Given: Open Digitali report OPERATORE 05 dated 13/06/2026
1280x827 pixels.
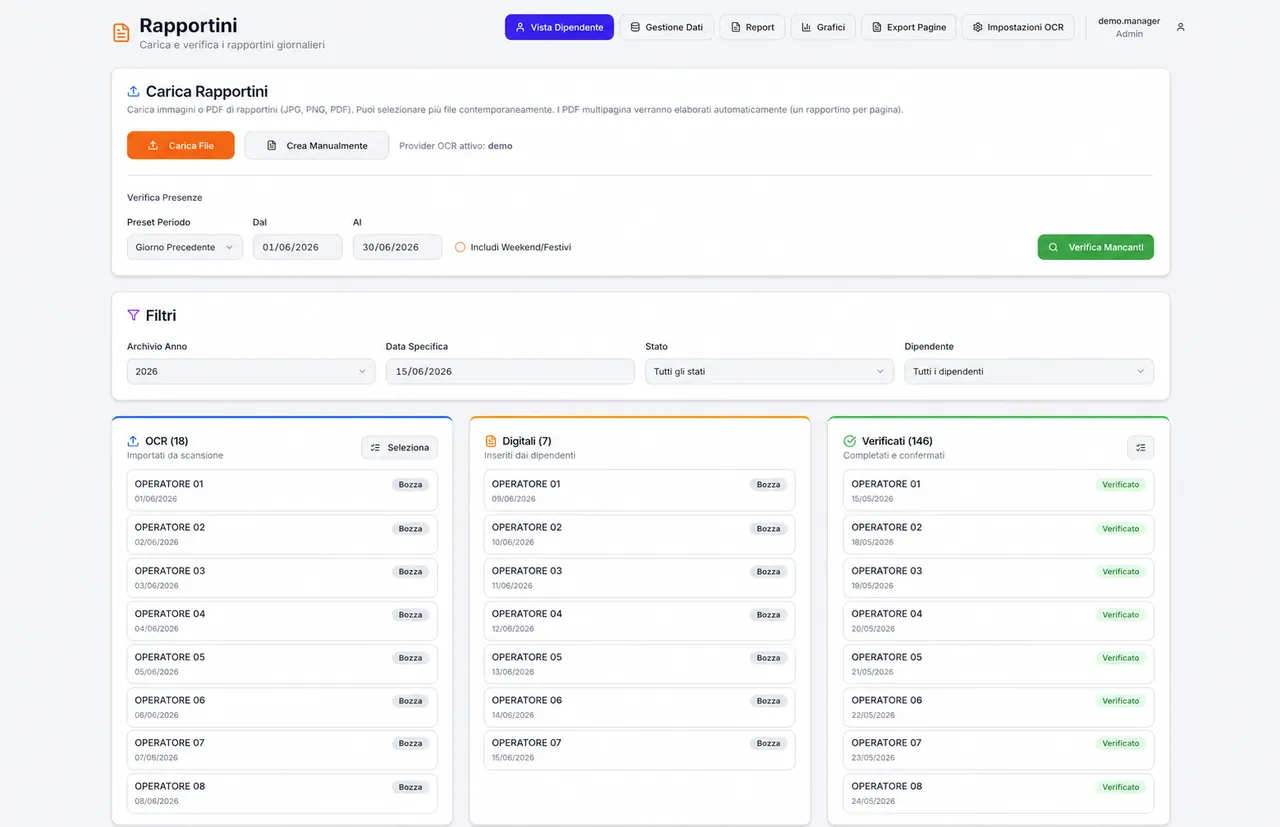Looking at the screenshot, I should [x=639, y=663].
